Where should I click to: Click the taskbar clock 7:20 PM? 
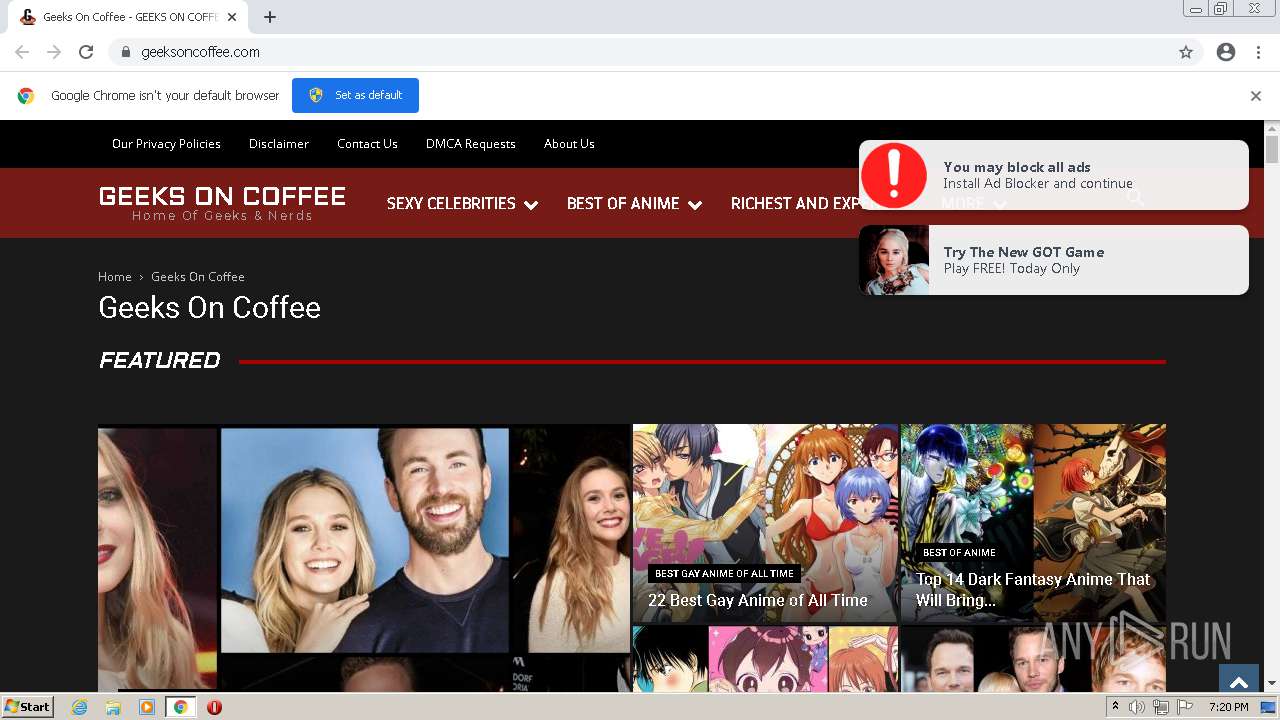1228,707
